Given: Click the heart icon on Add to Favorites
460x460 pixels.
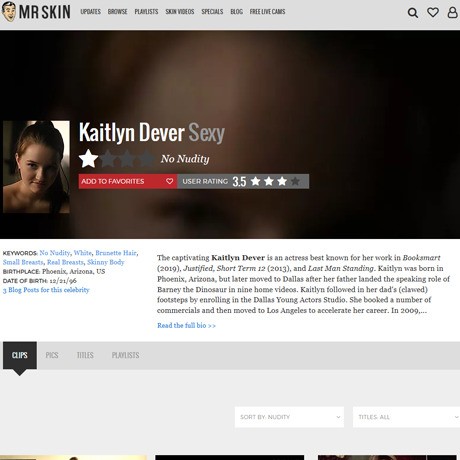Looking at the screenshot, I should coord(169,181).
